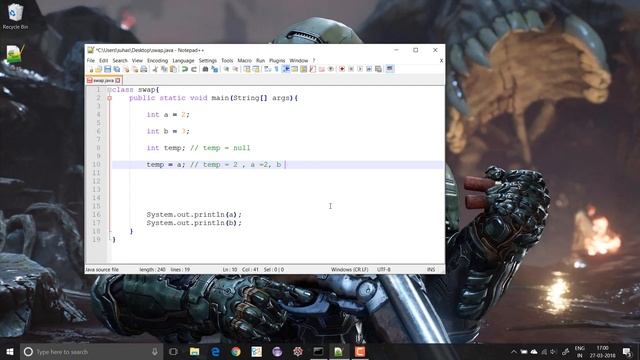Open the Search menu
This screenshot has height=360, width=640.
pos(120,60)
